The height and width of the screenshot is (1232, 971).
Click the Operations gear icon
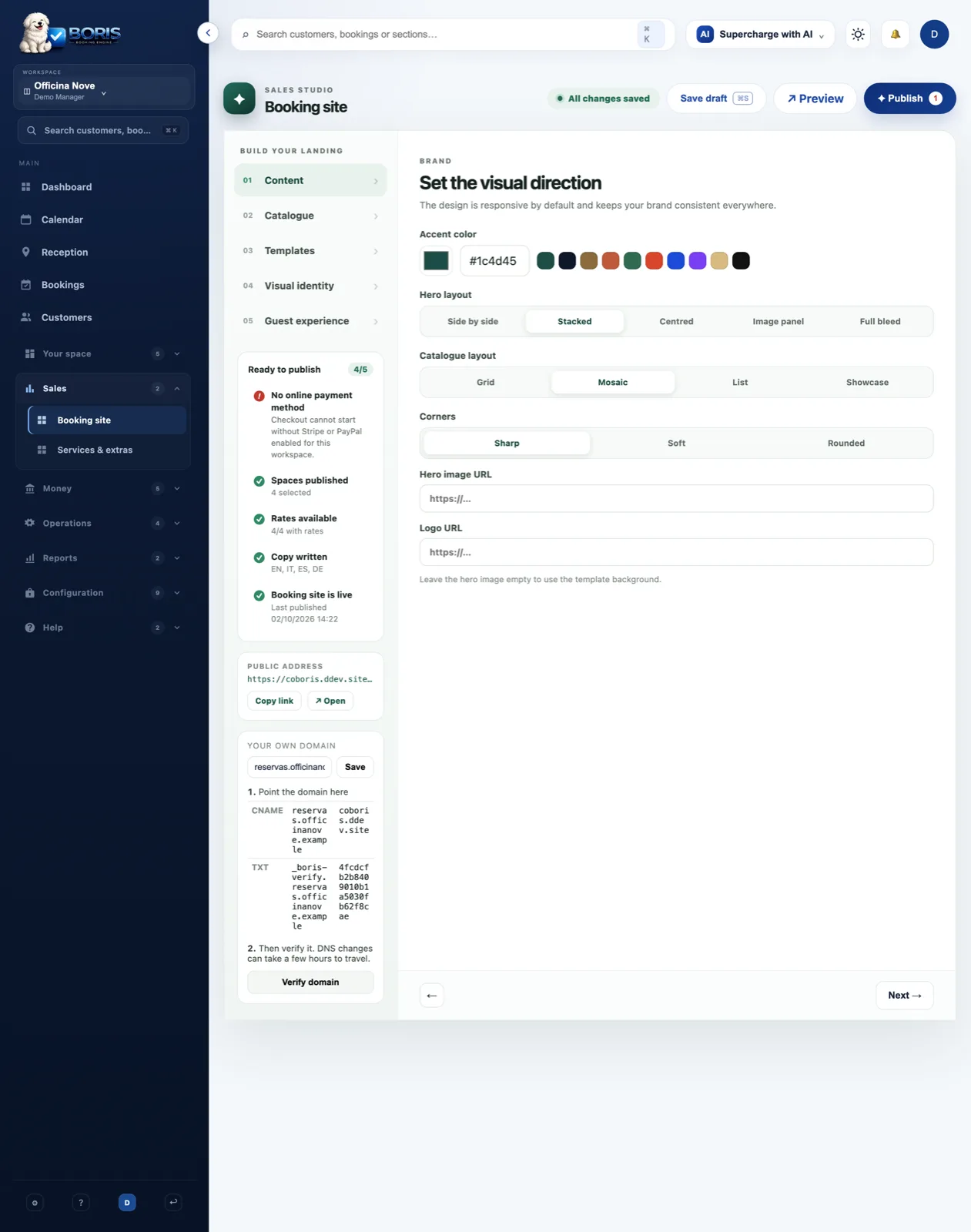click(x=30, y=523)
